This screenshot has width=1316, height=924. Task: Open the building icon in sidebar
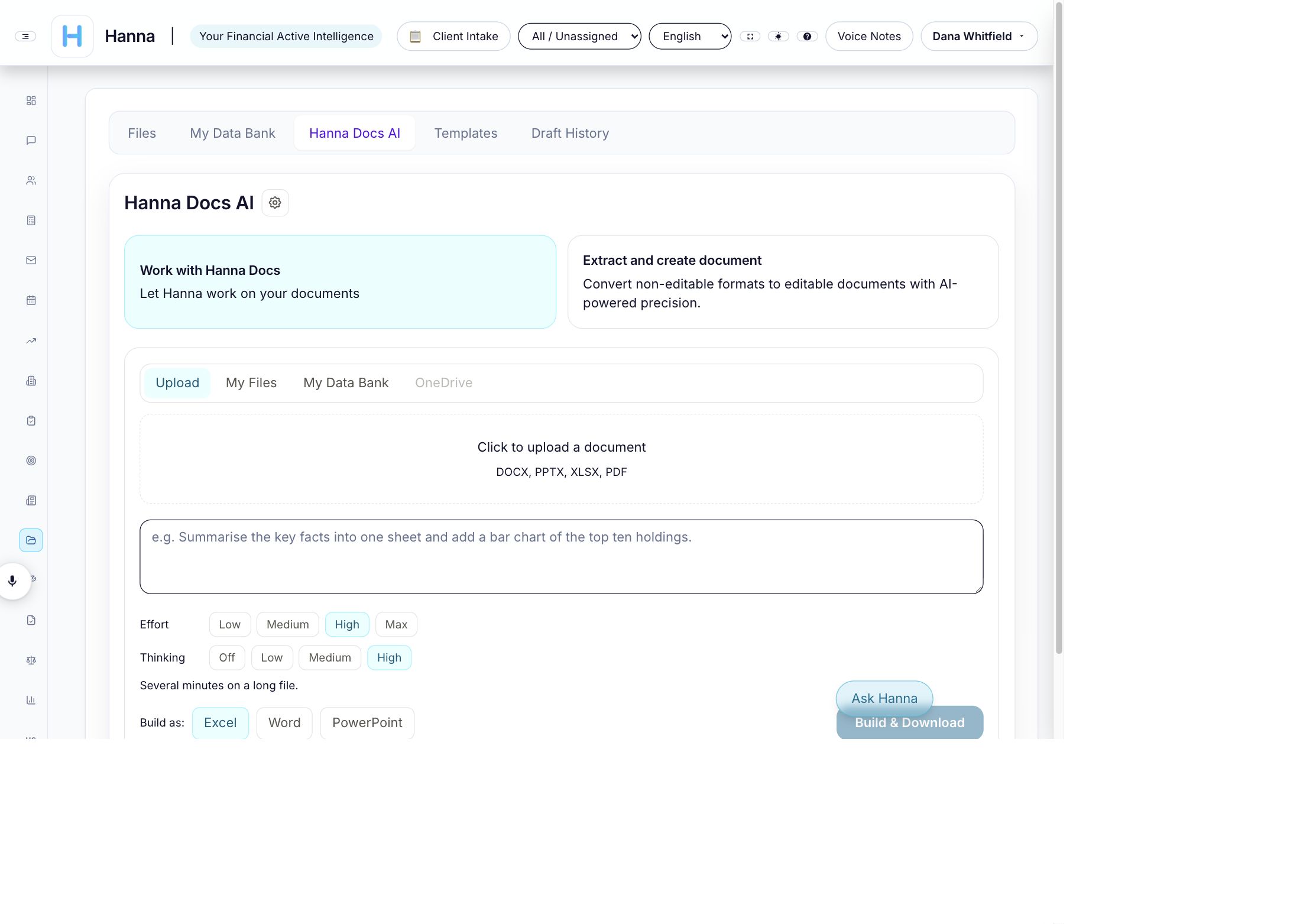coord(31,381)
